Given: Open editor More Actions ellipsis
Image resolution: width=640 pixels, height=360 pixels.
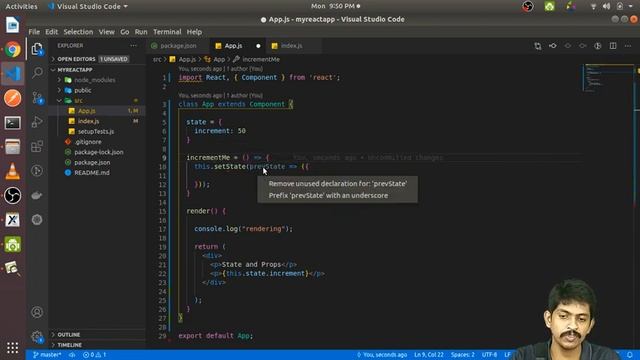Looking at the screenshot, I should 628,46.
